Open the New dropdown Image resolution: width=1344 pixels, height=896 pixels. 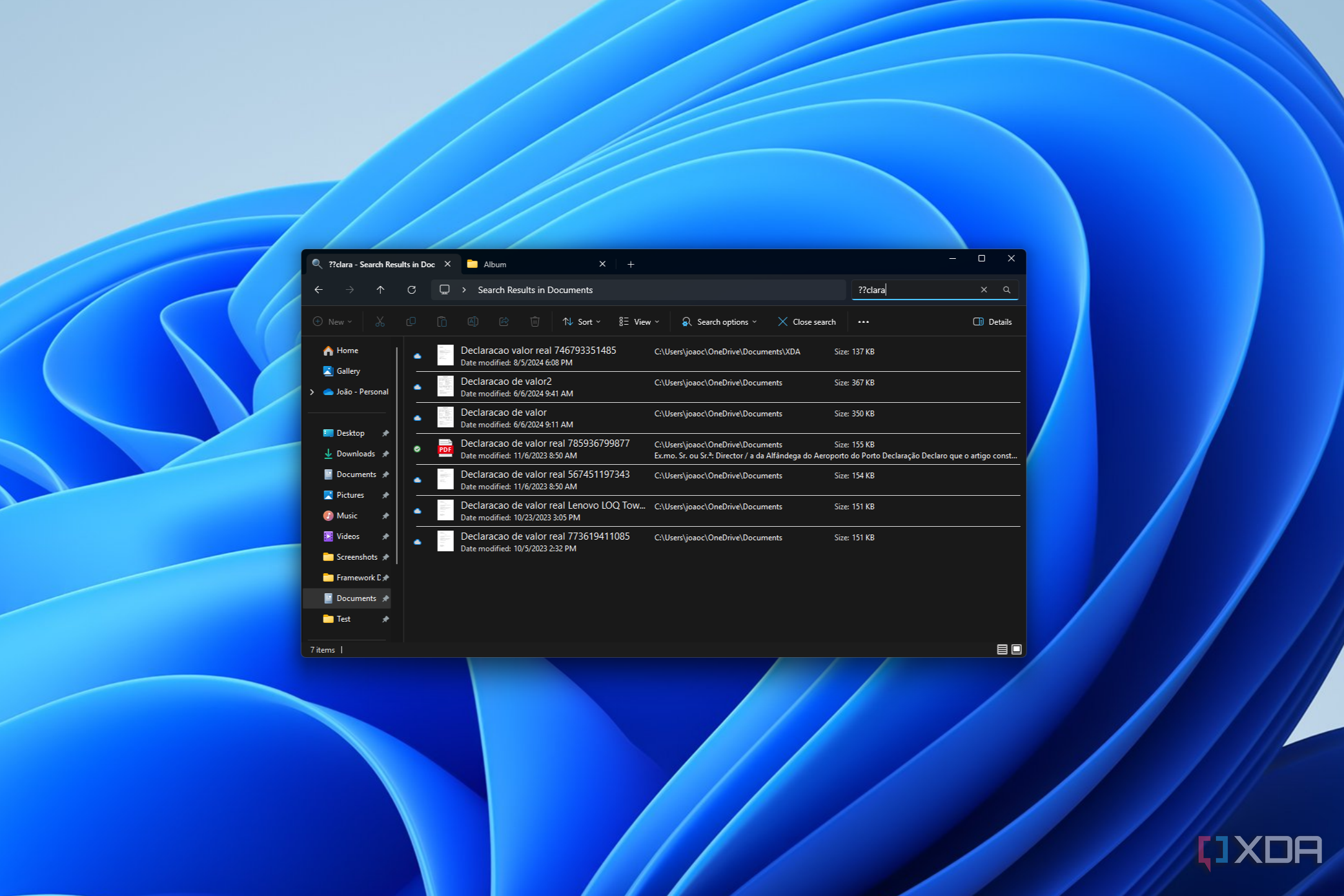(x=332, y=321)
